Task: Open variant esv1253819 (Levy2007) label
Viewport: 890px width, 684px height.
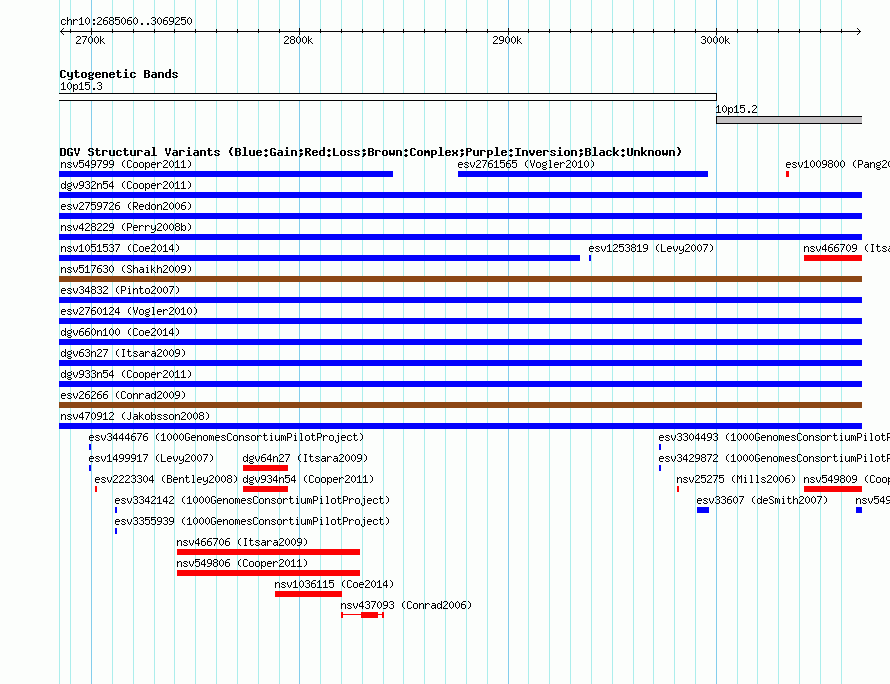Action: [651, 248]
